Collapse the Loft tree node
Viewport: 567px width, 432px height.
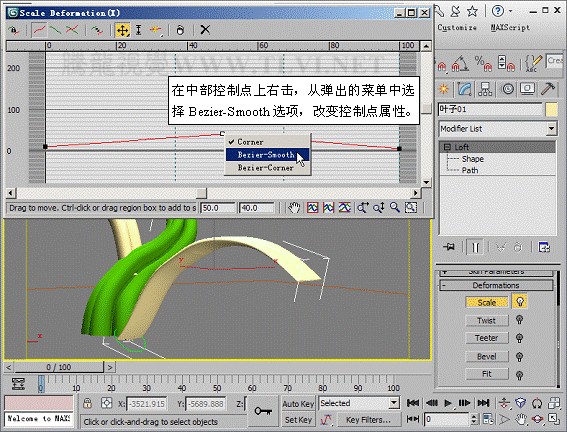(x=447, y=147)
